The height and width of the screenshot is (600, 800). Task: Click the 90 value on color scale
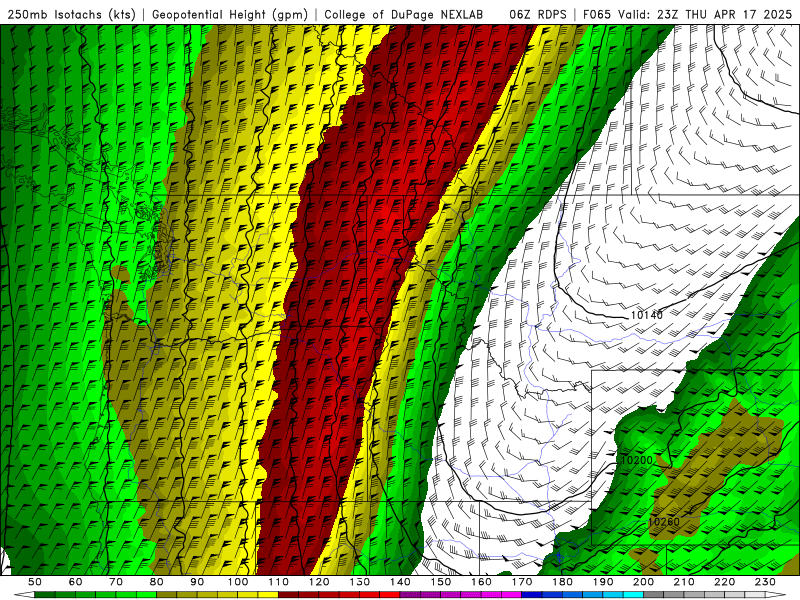197,582
